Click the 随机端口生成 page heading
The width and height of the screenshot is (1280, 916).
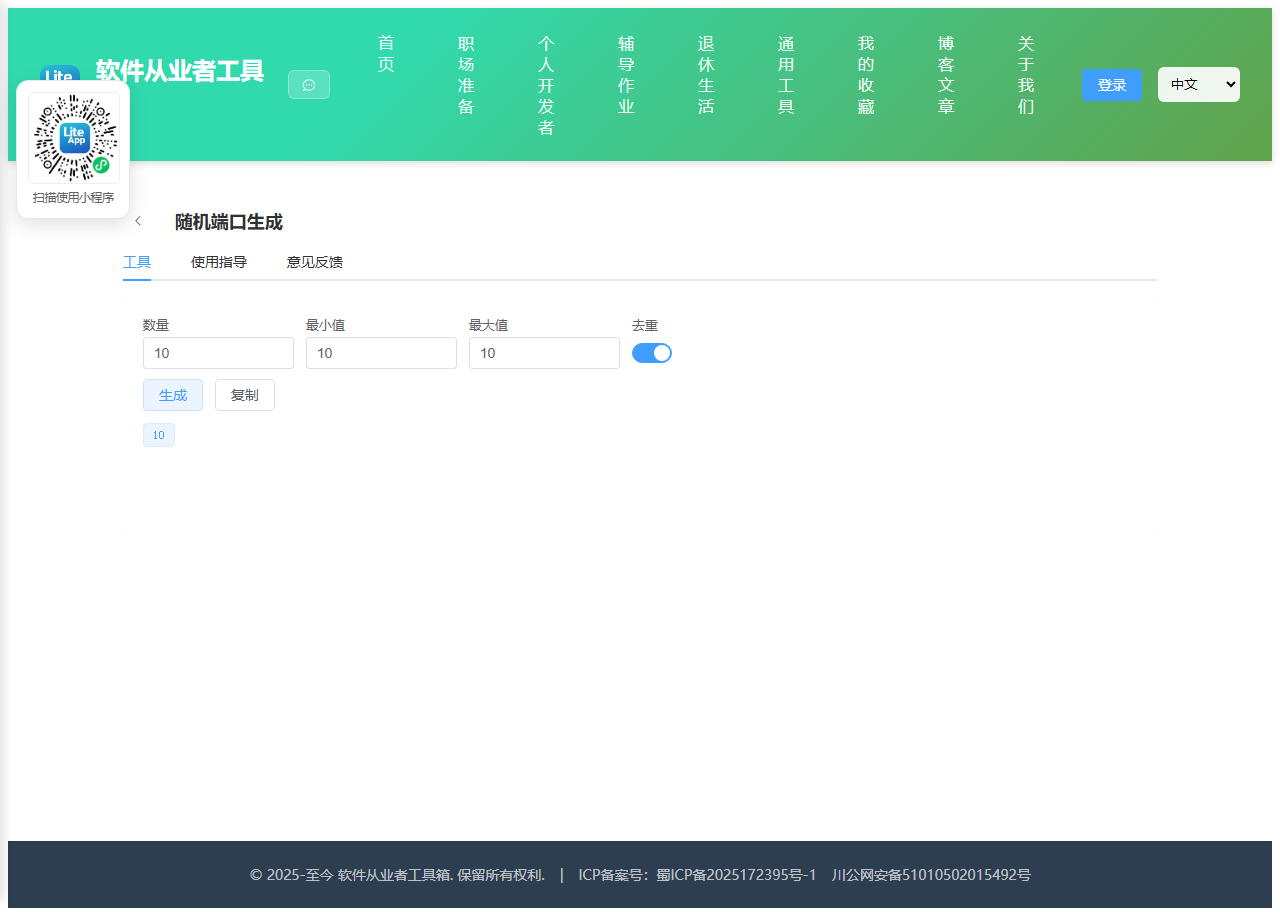point(229,222)
